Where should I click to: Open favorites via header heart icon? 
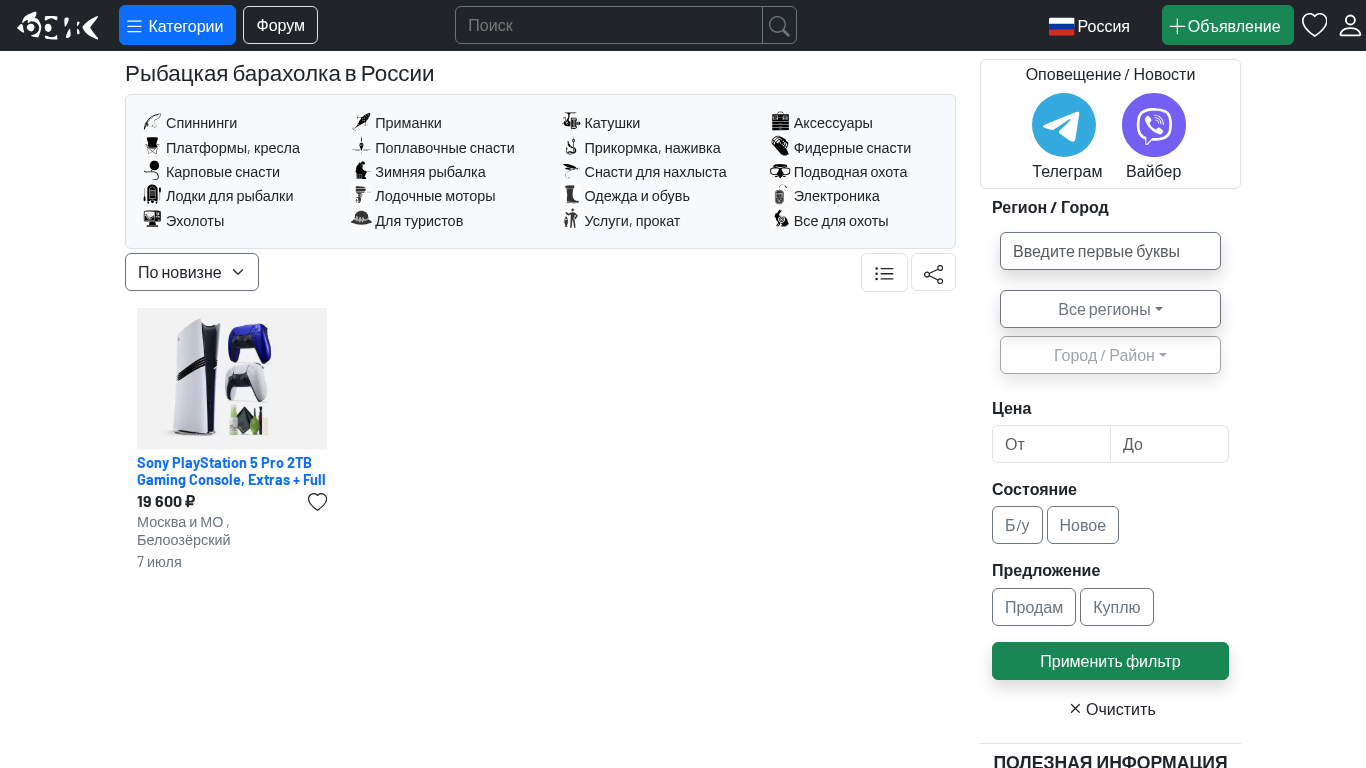pos(1314,25)
